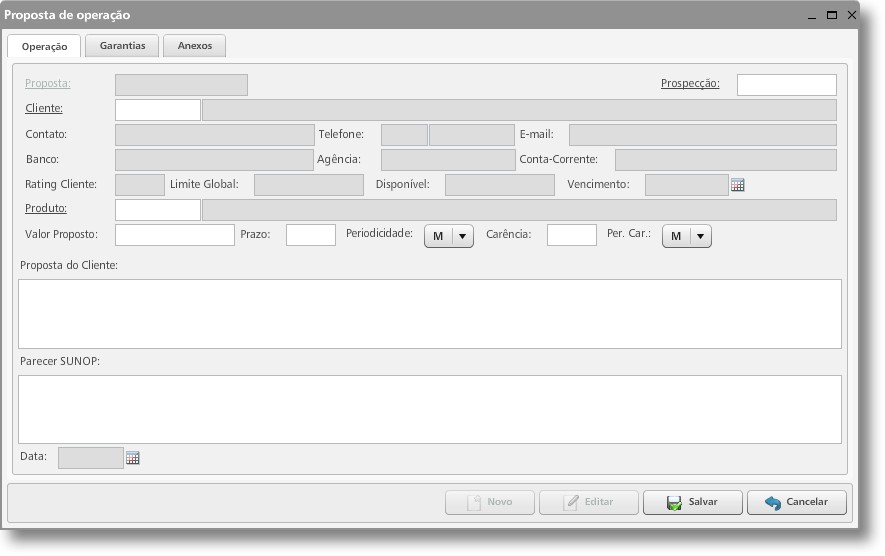
Task: Click the Telefone number field
Action: click(x=472, y=135)
